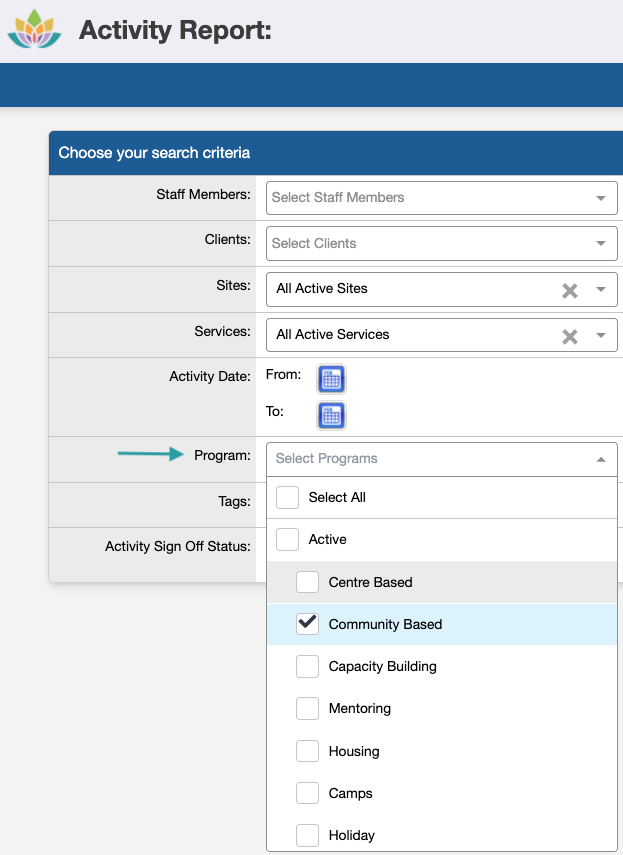Expand the Select Clients dropdown arrow

point(601,243)
